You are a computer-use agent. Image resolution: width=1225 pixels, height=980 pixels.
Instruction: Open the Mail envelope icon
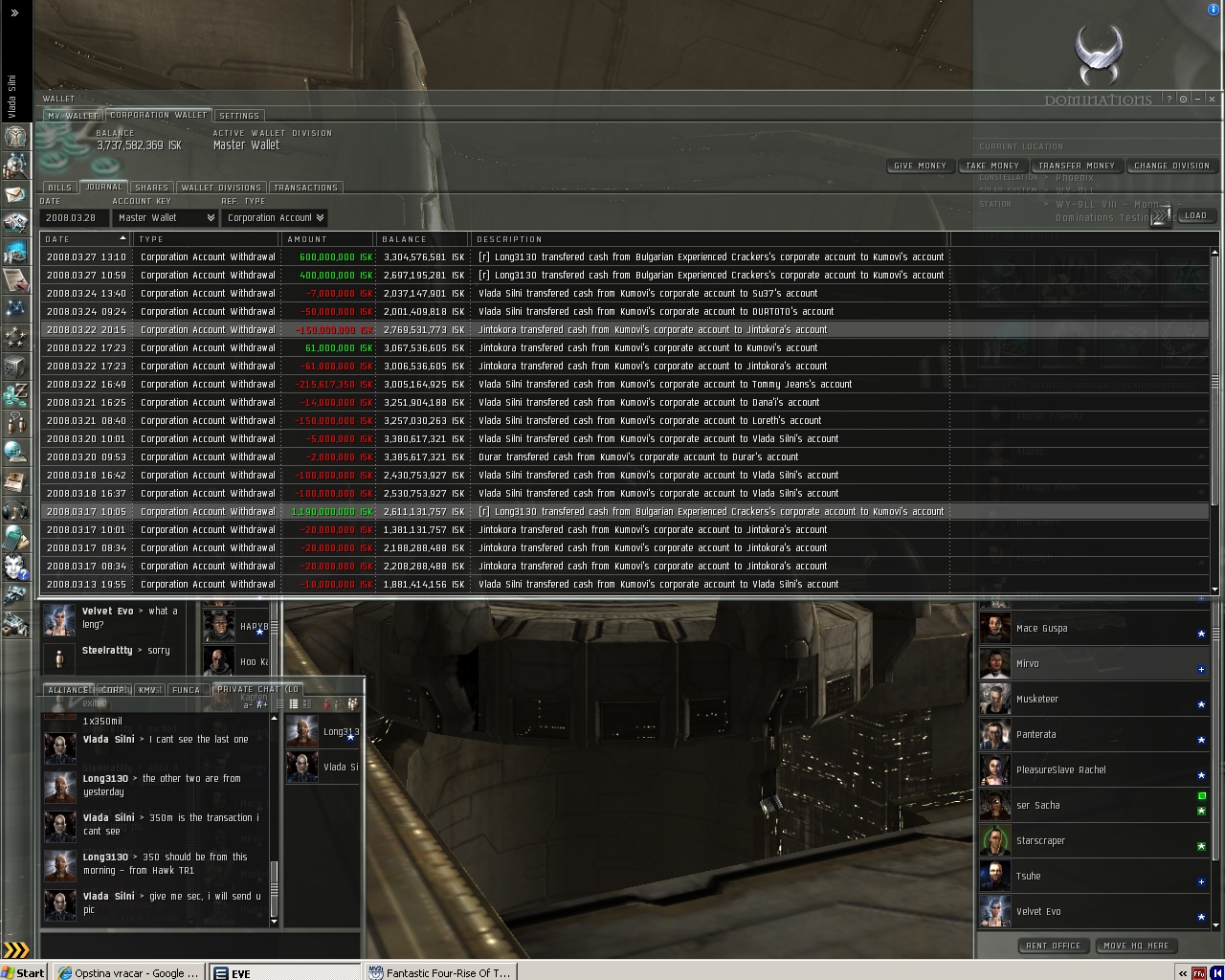[x=15, y=194]
